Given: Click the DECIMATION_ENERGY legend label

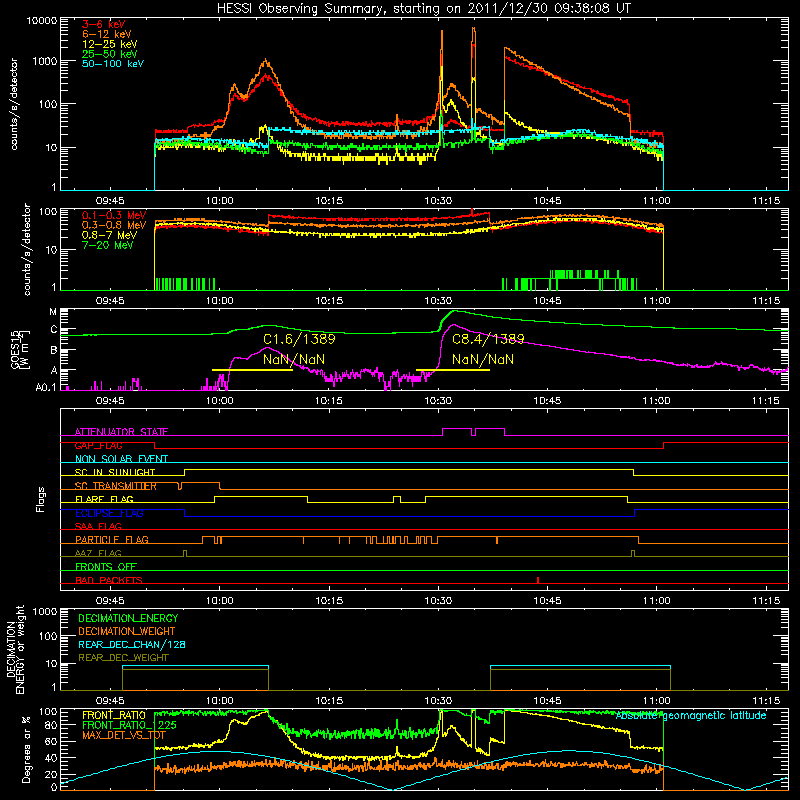Looking at the screenshot, I should [128, 618].
